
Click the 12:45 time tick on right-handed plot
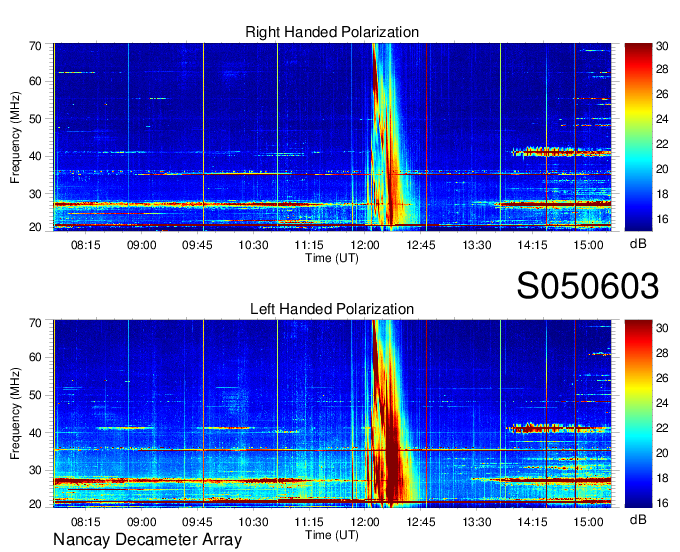[x=421, y=245]
